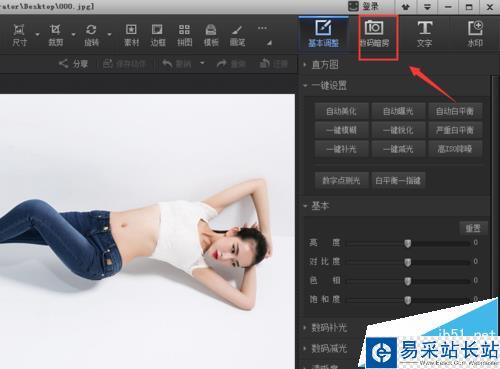Click the 一键减光 button

click(398, 149)
